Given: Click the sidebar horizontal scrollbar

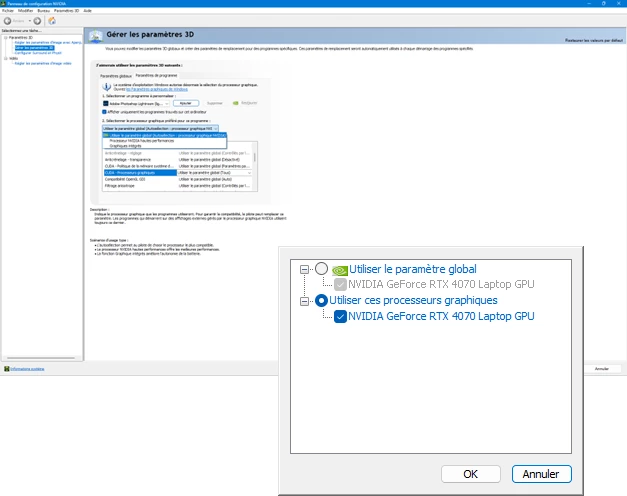Looking at the screenshot, I should coord(41,358).
